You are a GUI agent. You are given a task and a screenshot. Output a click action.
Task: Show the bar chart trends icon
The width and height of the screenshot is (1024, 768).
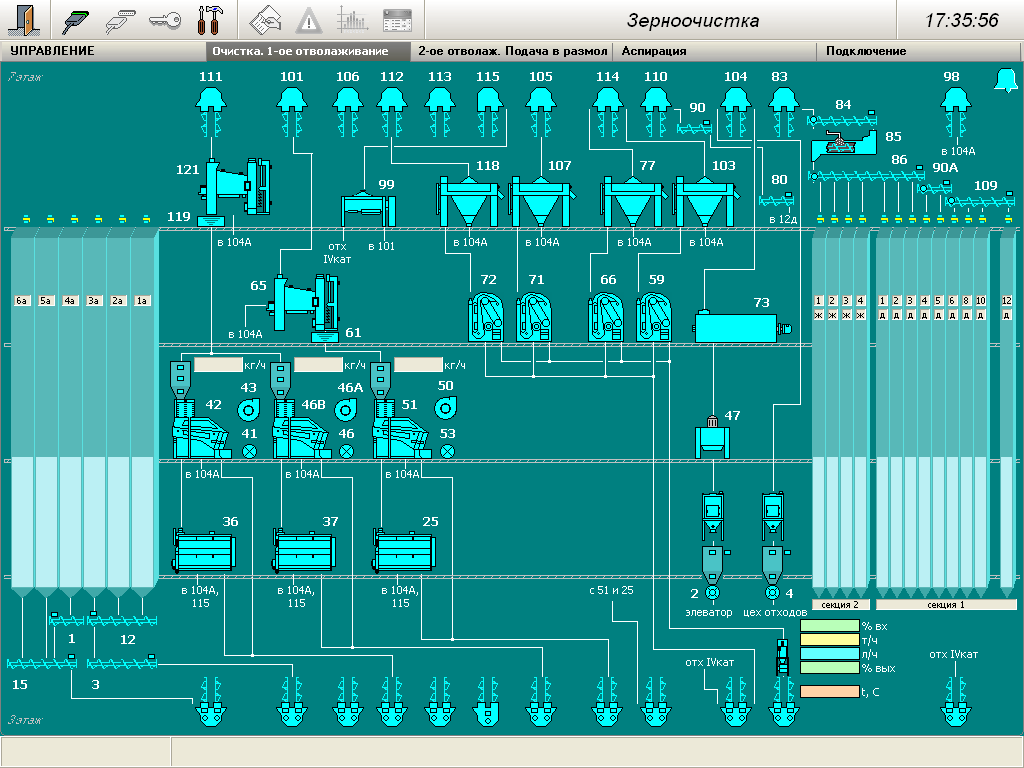pyautogui.click(x=352, y=20)
